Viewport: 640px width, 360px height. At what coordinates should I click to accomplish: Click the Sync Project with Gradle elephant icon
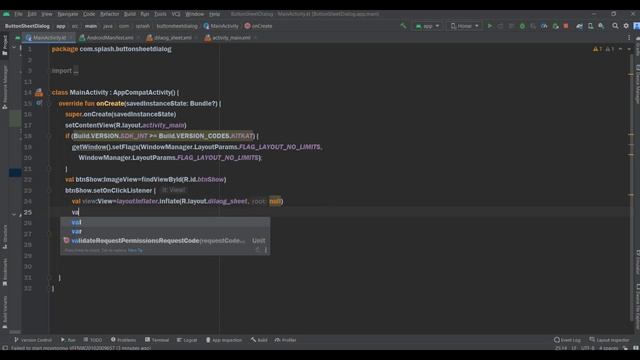point(579,26)
